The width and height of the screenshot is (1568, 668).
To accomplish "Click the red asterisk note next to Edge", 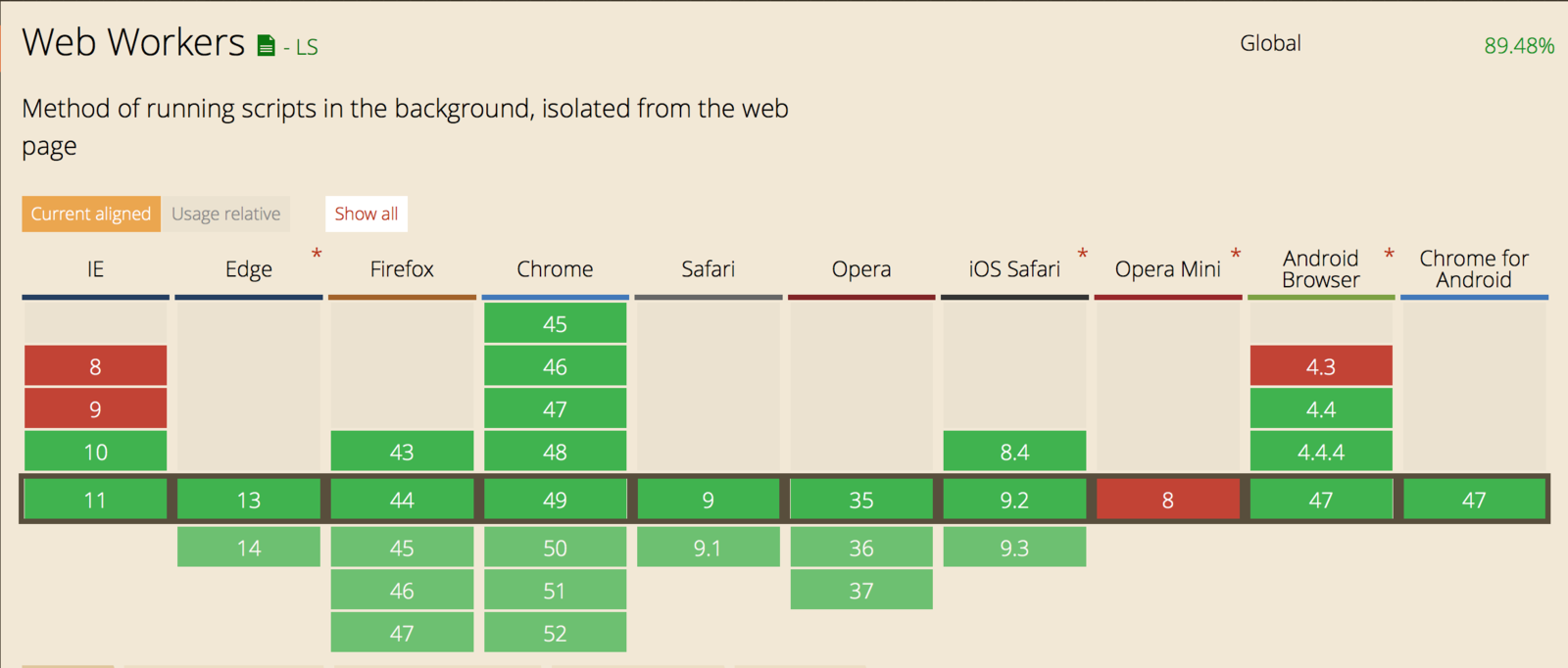I will 317,256.
